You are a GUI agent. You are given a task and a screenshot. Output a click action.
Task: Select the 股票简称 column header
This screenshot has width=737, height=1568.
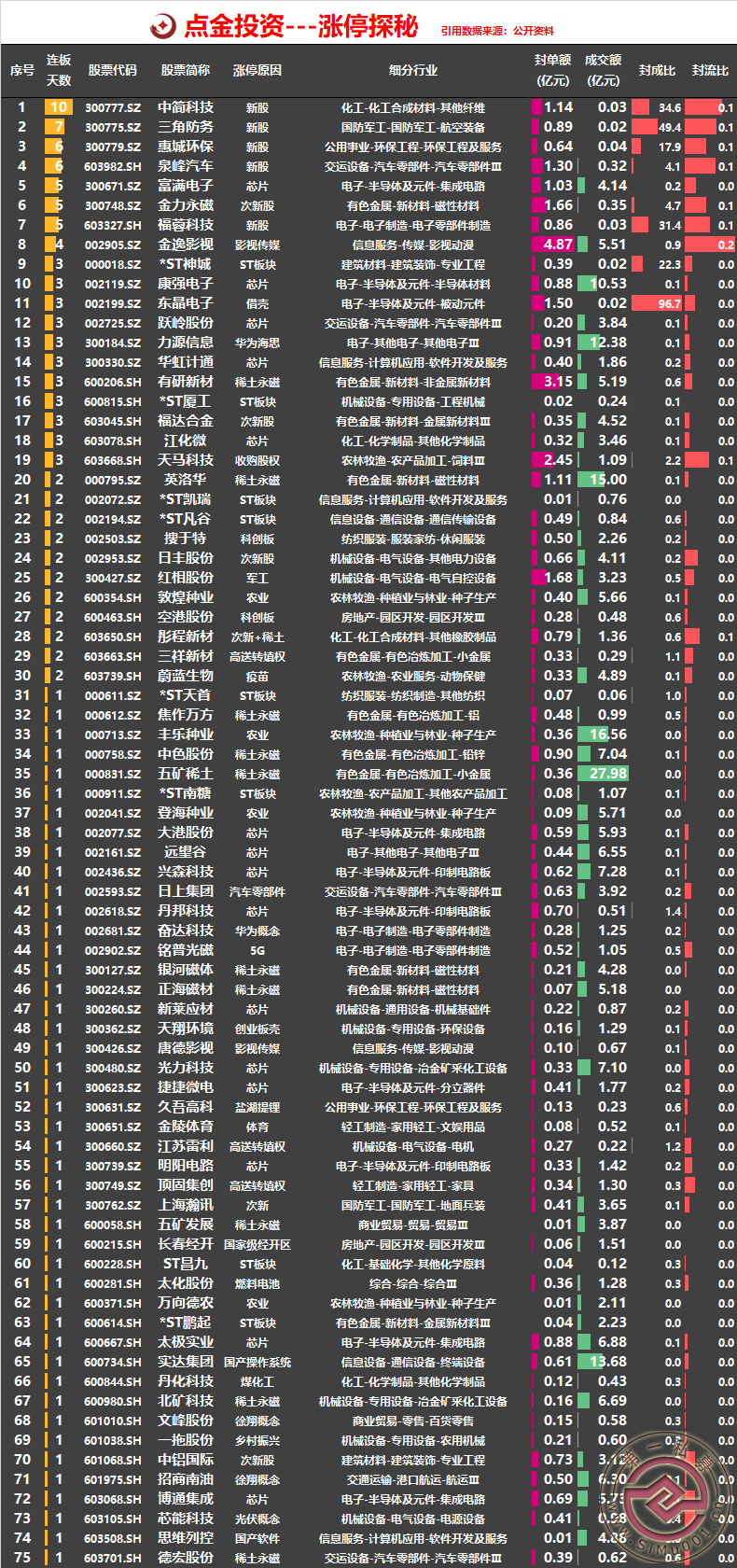[186, 71]
